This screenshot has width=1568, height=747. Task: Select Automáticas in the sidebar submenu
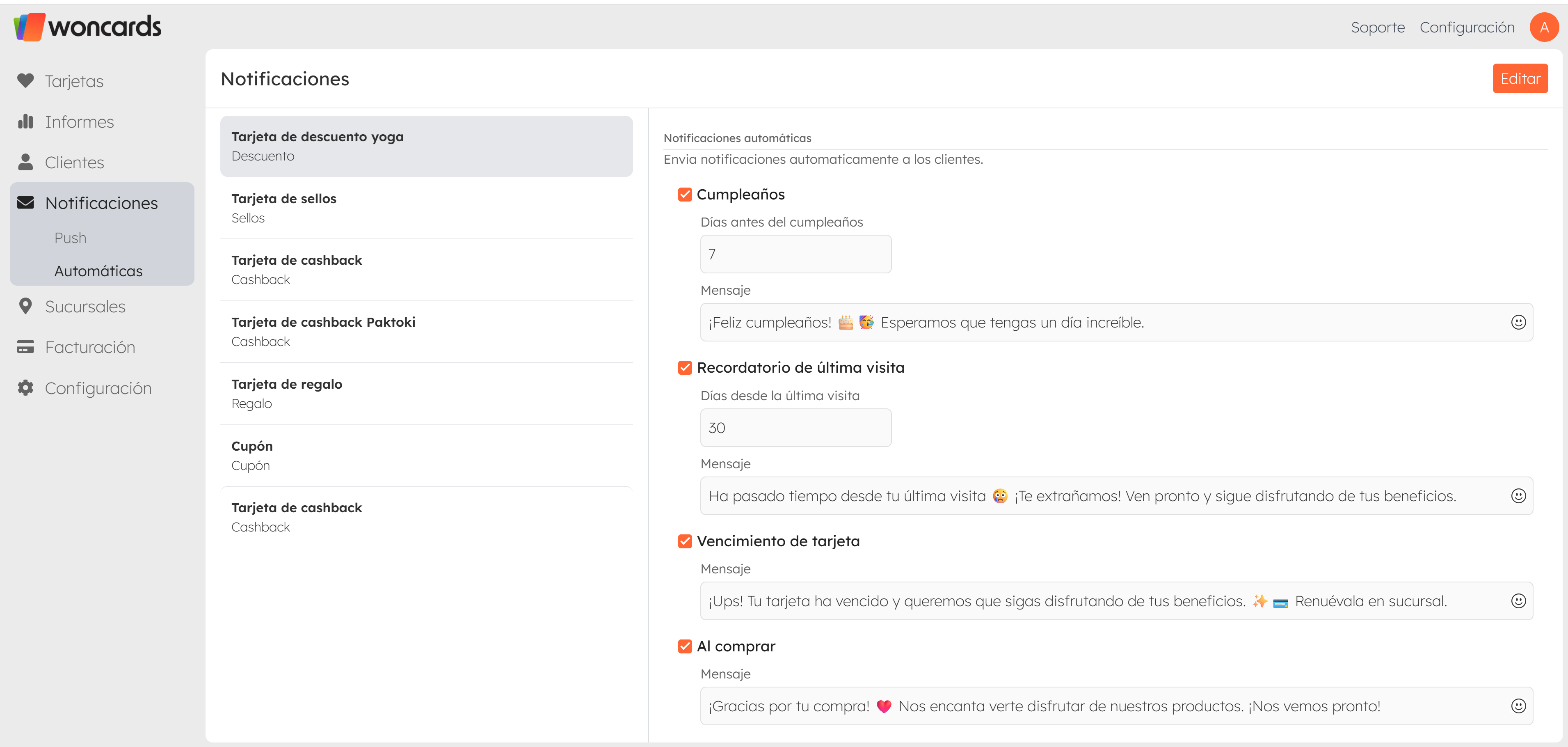98,271
